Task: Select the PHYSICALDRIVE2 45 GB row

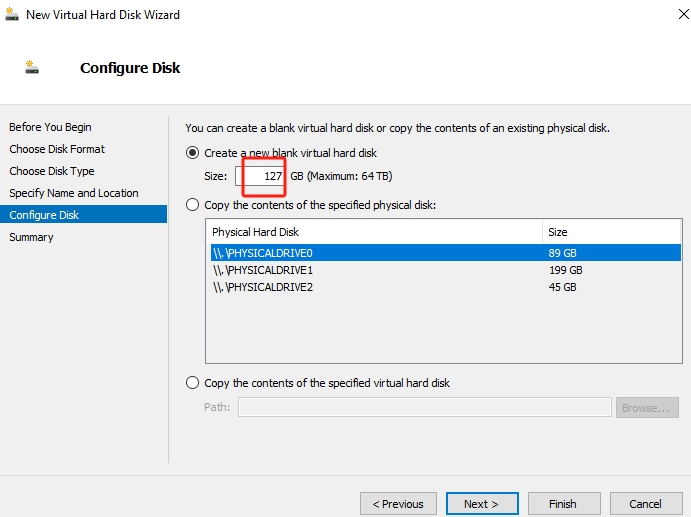Action: (446, 287)
